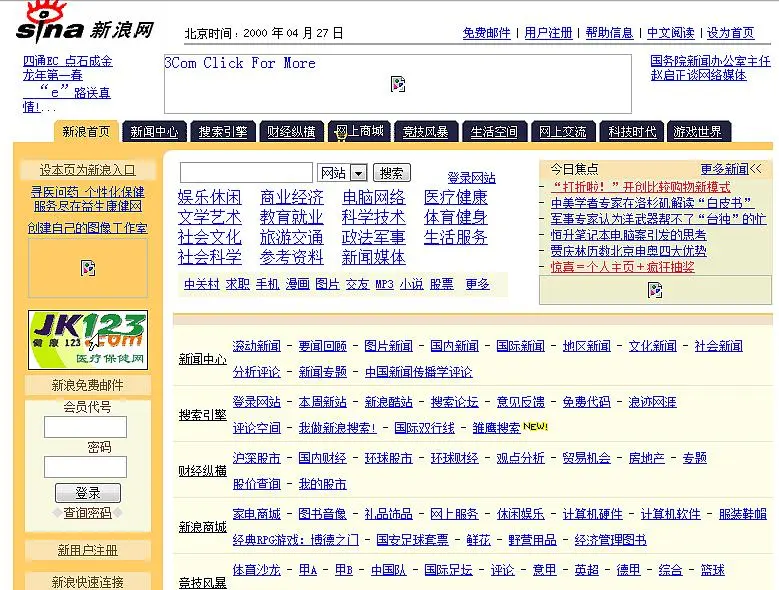Viewport: 779px width, 590px height.
Task: Click the 国务院新闻办公室主任 headline link
Action: [x=710, y=61]
